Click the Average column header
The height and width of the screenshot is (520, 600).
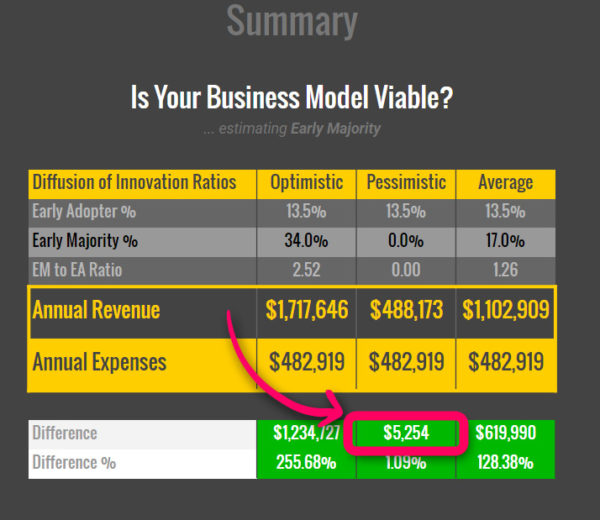tap(505, 183)
